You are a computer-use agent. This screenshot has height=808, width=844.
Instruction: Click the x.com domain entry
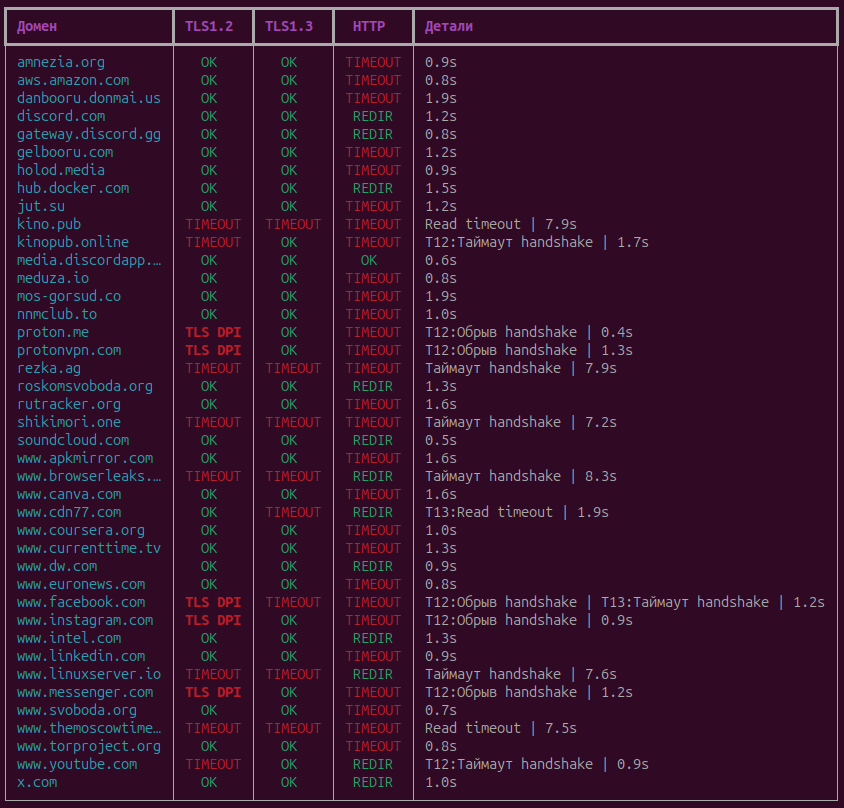37,782
